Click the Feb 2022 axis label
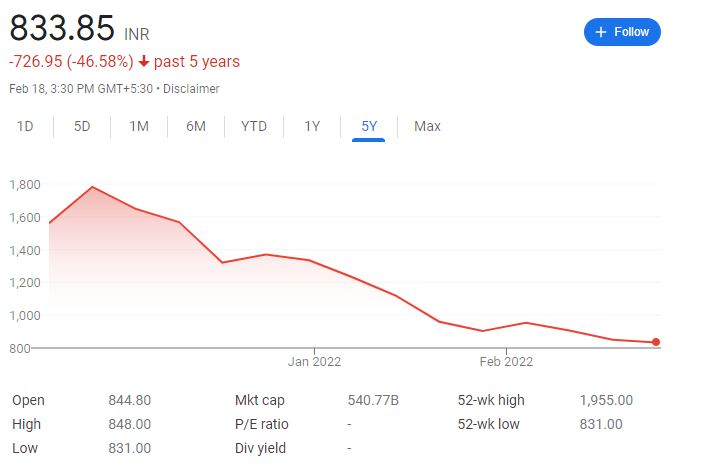 (506, 361)
